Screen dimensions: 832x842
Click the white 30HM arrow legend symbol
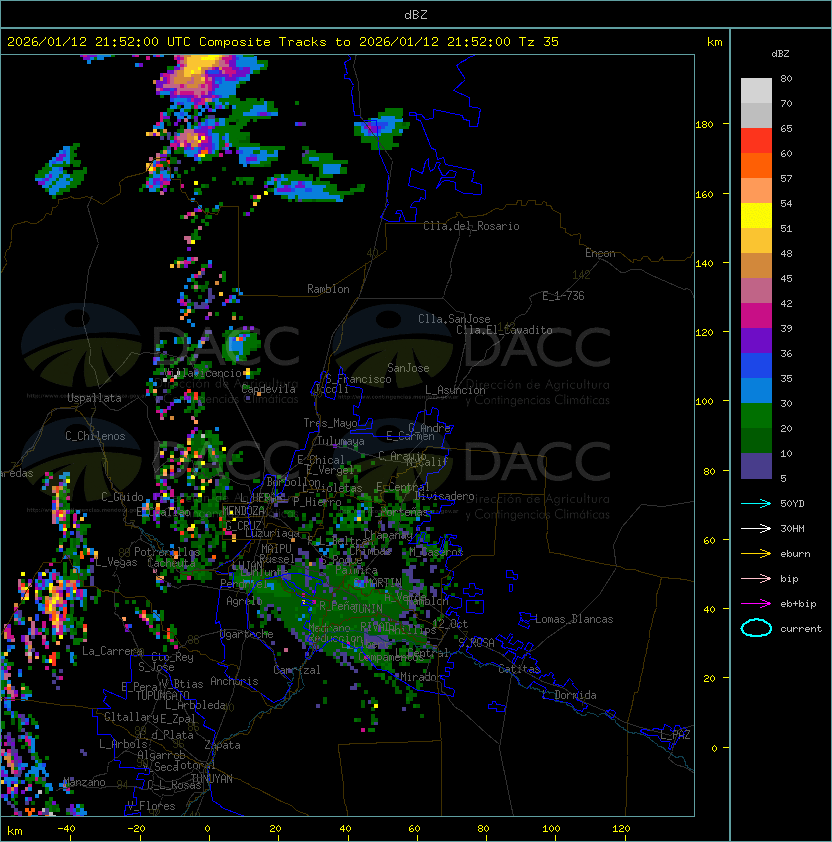pos(756,528)
